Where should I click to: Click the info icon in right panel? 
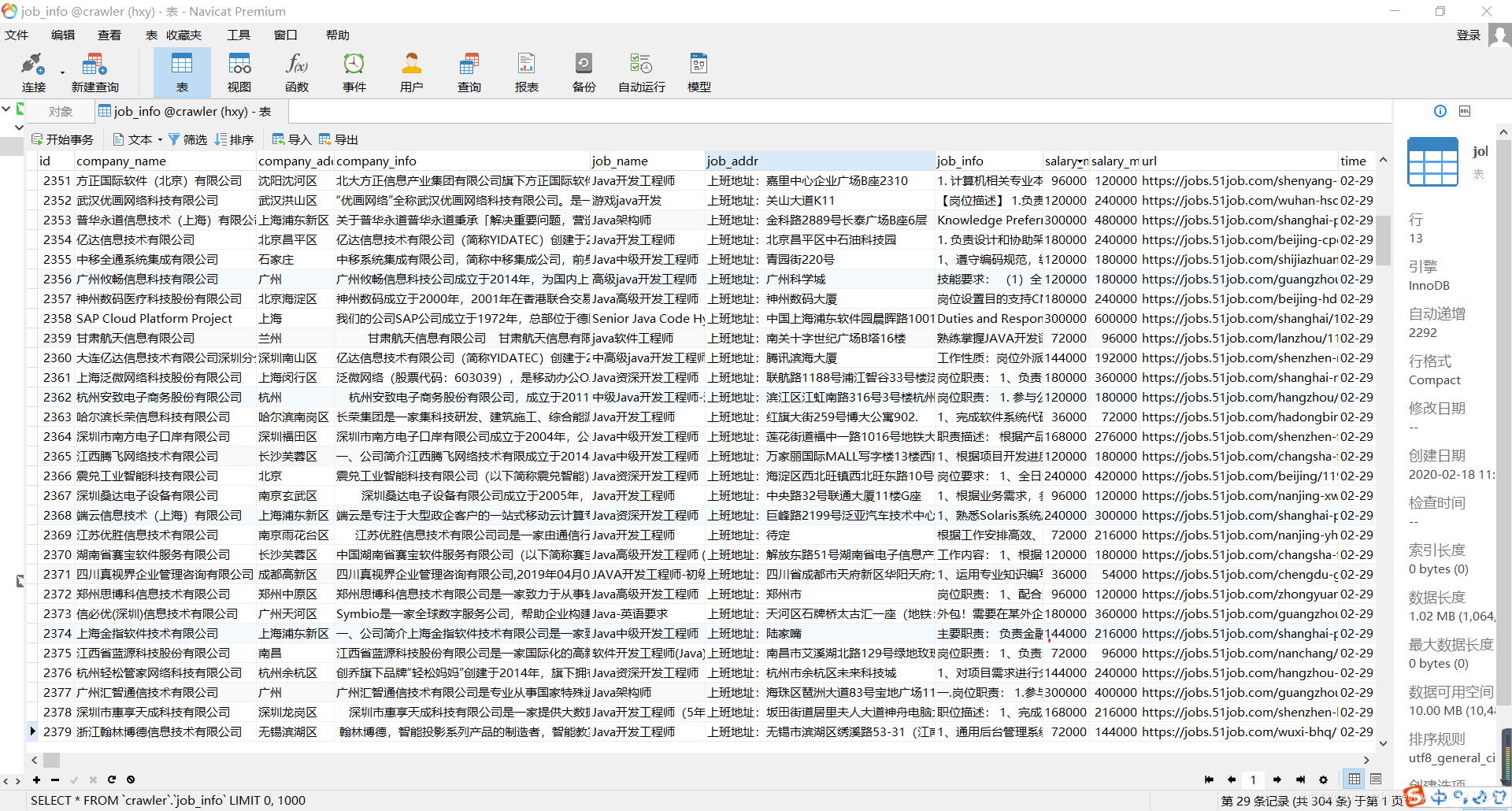(x=1440, y=111)
